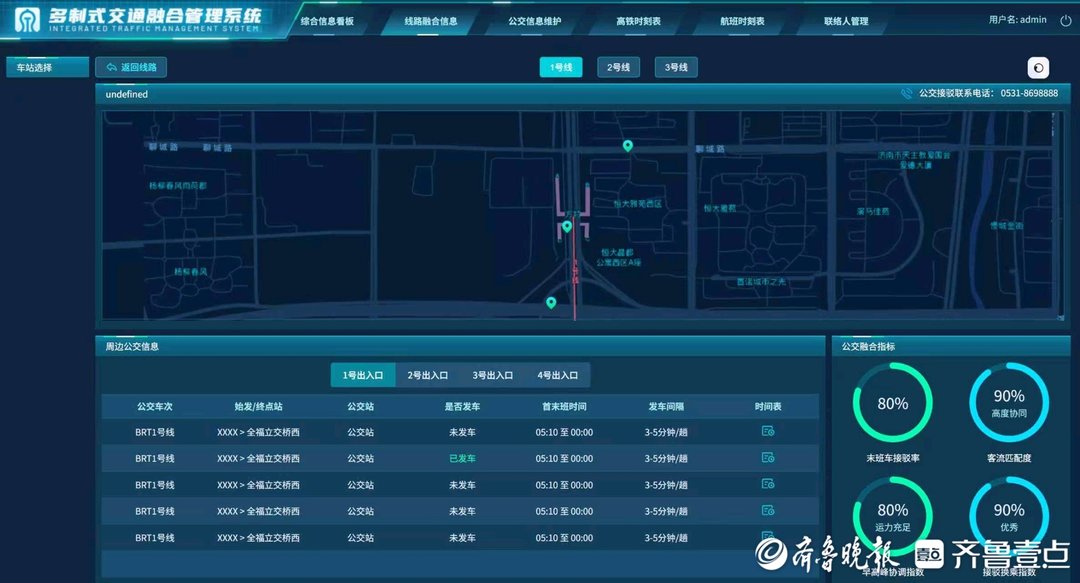The height and width of the screenshot is (583, 1080).
Task: Click the white round toggle icon button
Action: coord(1039,68)
